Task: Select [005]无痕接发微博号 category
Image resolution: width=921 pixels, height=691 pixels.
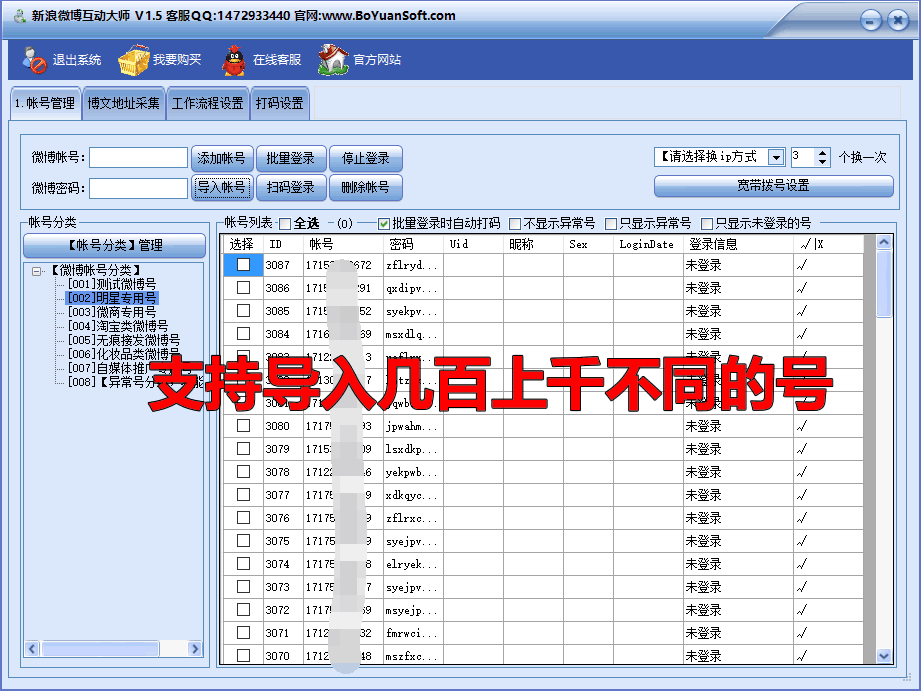Action: [123, 340]
